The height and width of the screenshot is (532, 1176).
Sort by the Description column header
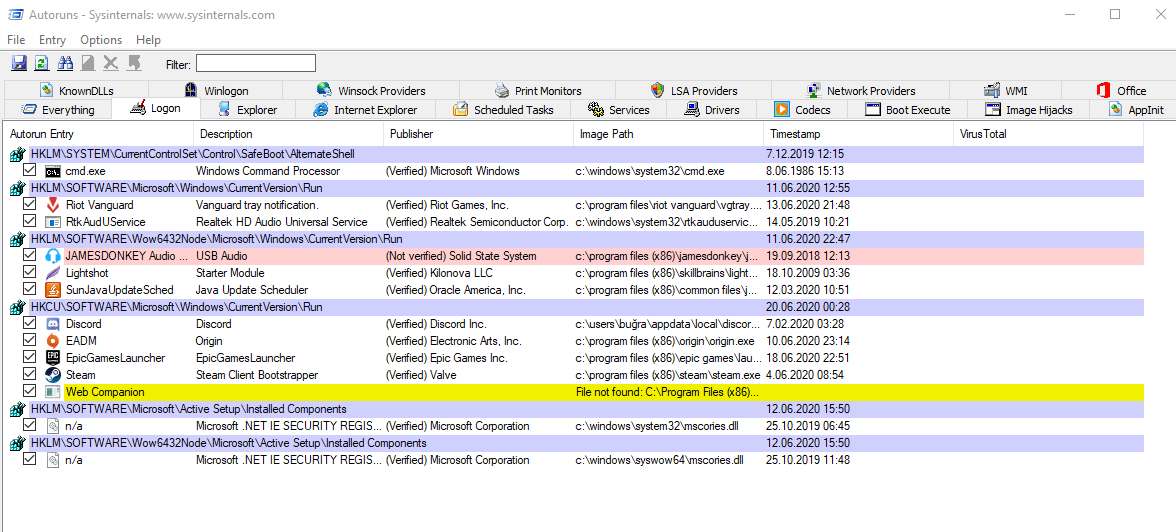289,134
